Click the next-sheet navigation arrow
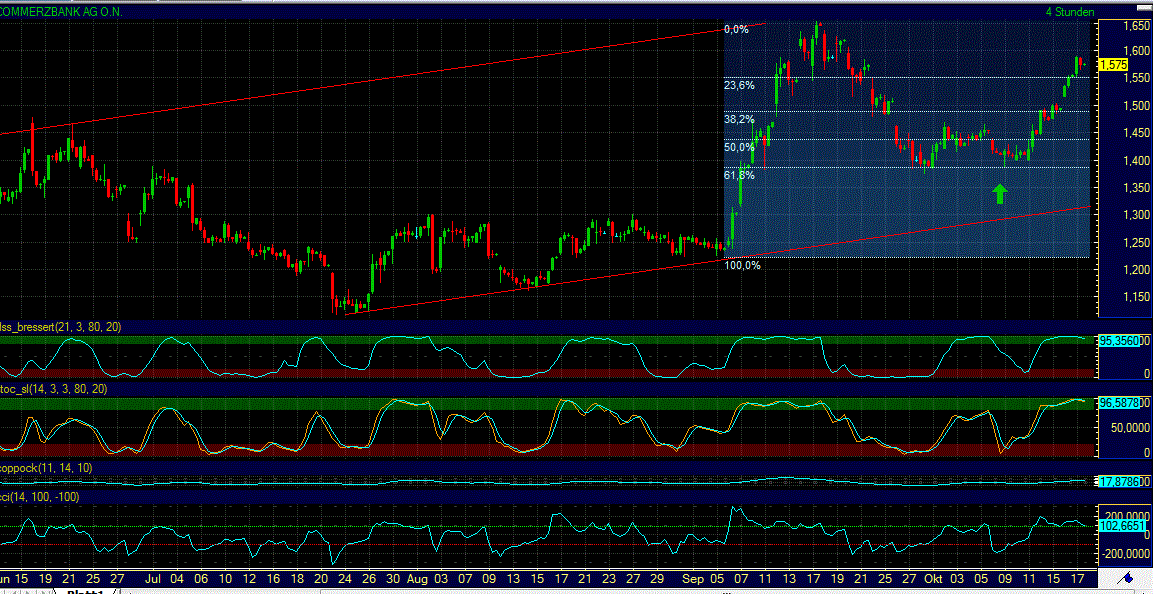This screenshot has width=1153, height=594. click(x=29, y=591)
